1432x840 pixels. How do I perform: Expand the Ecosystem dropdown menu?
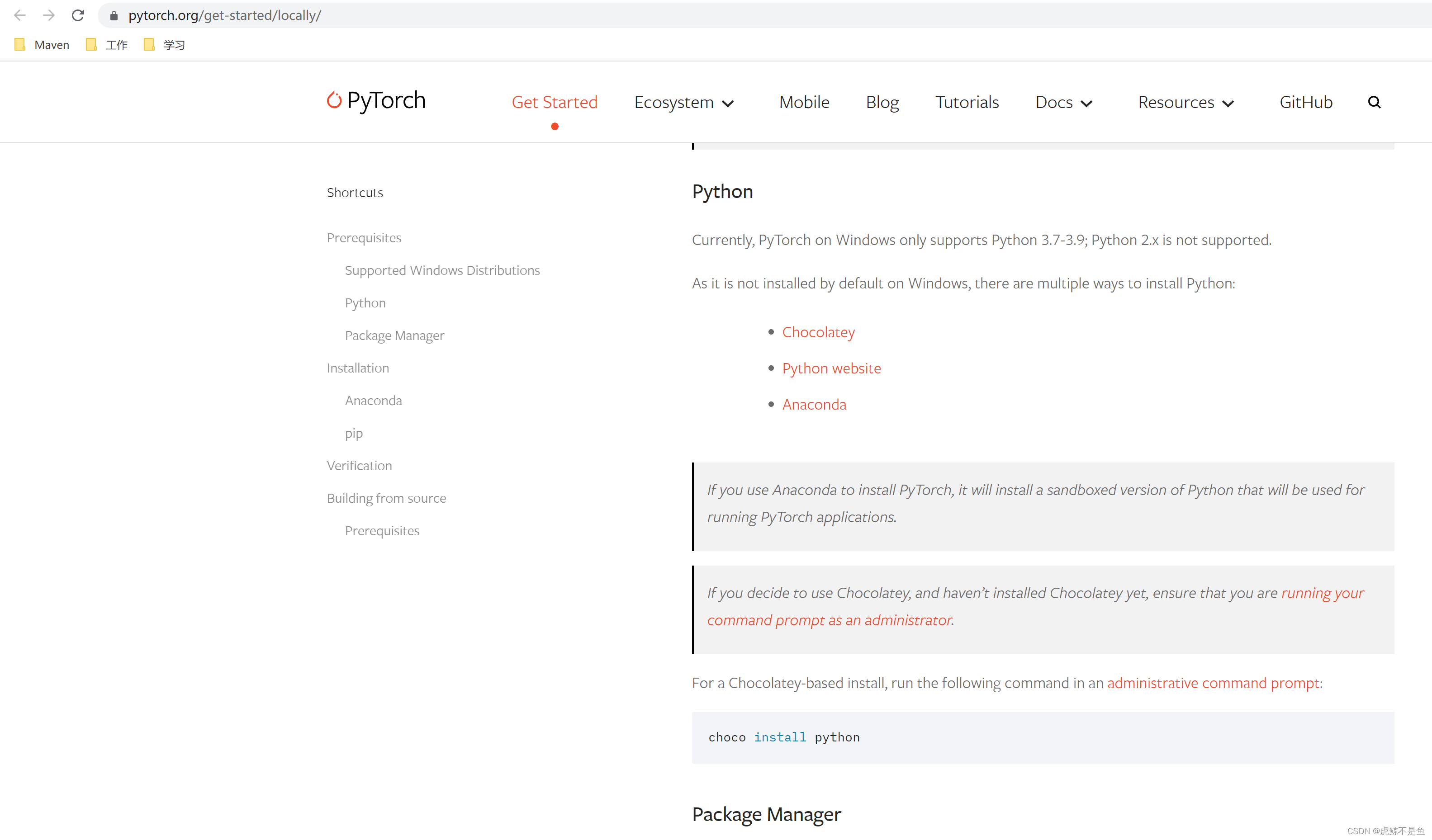pos(684,102)
